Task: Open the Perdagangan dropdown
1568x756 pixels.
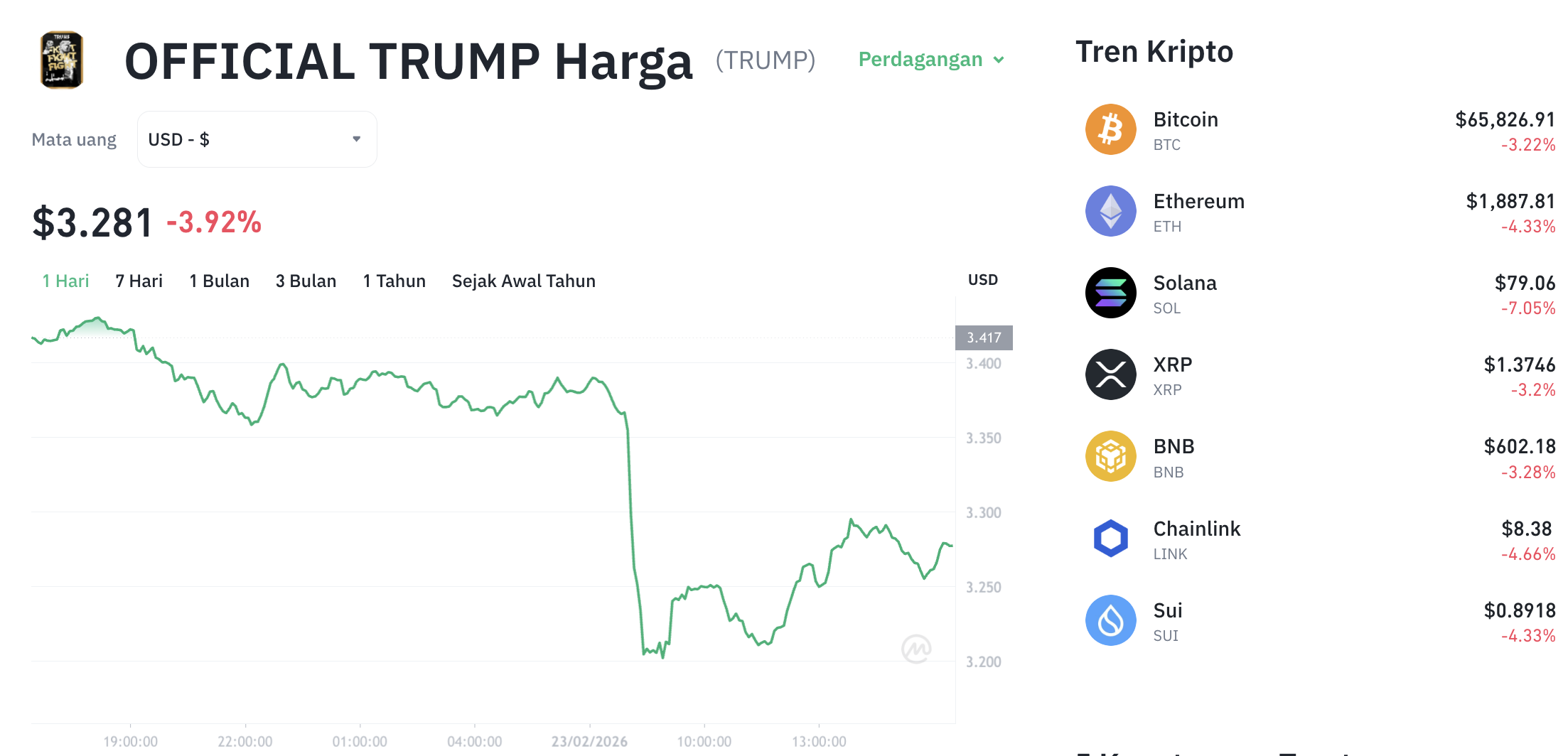Action: click(x=931, y=60)
